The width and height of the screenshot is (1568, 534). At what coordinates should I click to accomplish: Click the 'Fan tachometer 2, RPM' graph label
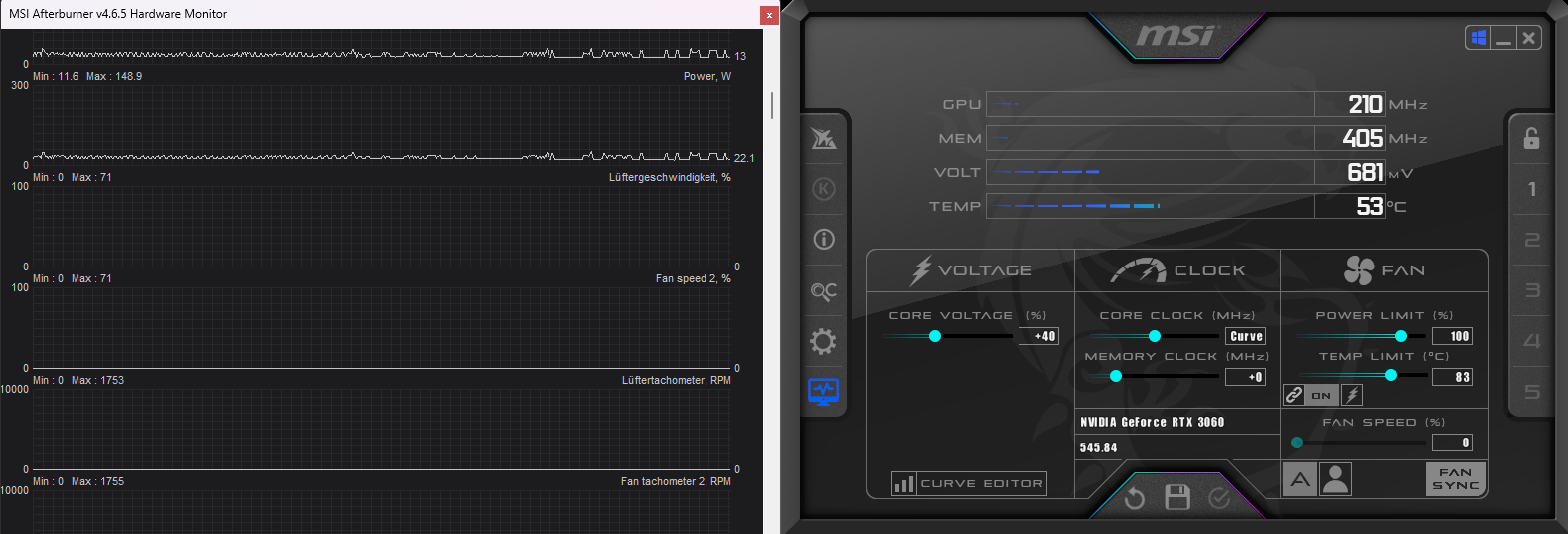pos(676,481)
